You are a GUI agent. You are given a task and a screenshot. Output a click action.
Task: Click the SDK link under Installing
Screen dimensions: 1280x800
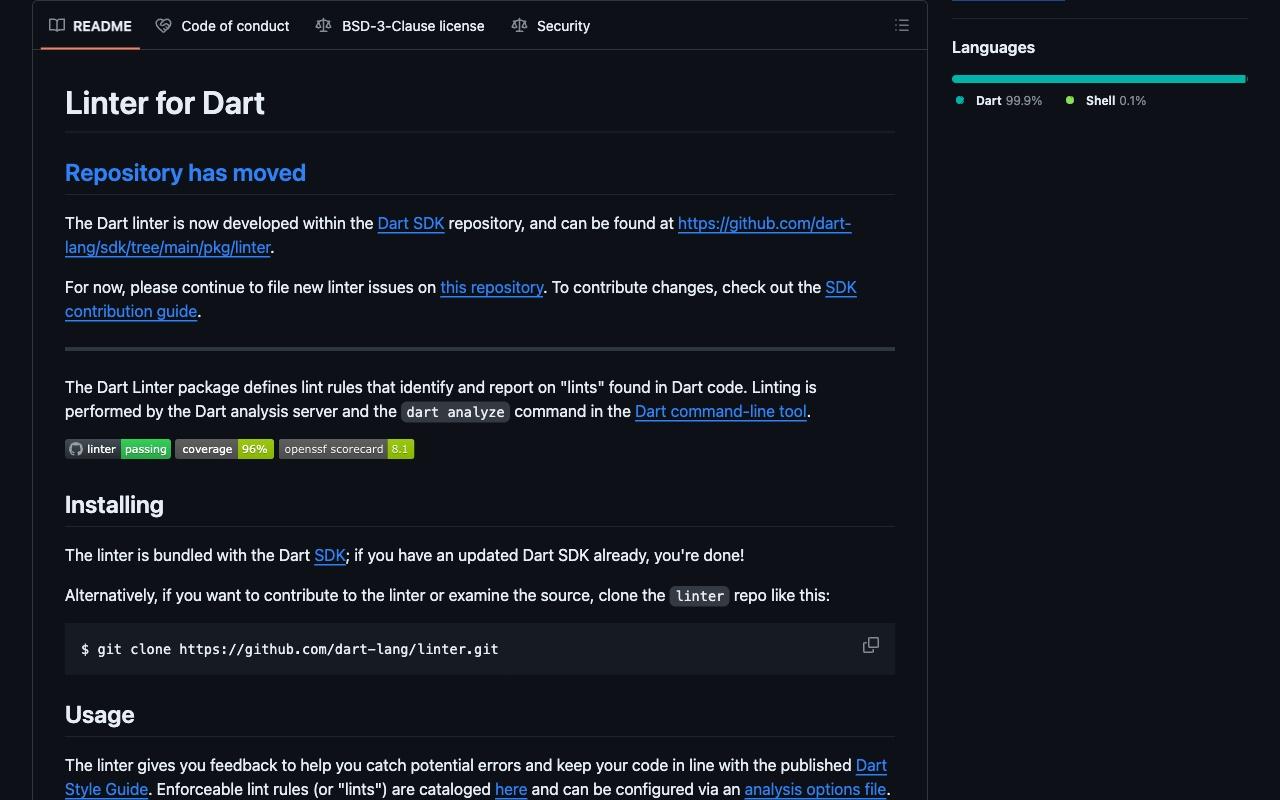tap(330, 555)
